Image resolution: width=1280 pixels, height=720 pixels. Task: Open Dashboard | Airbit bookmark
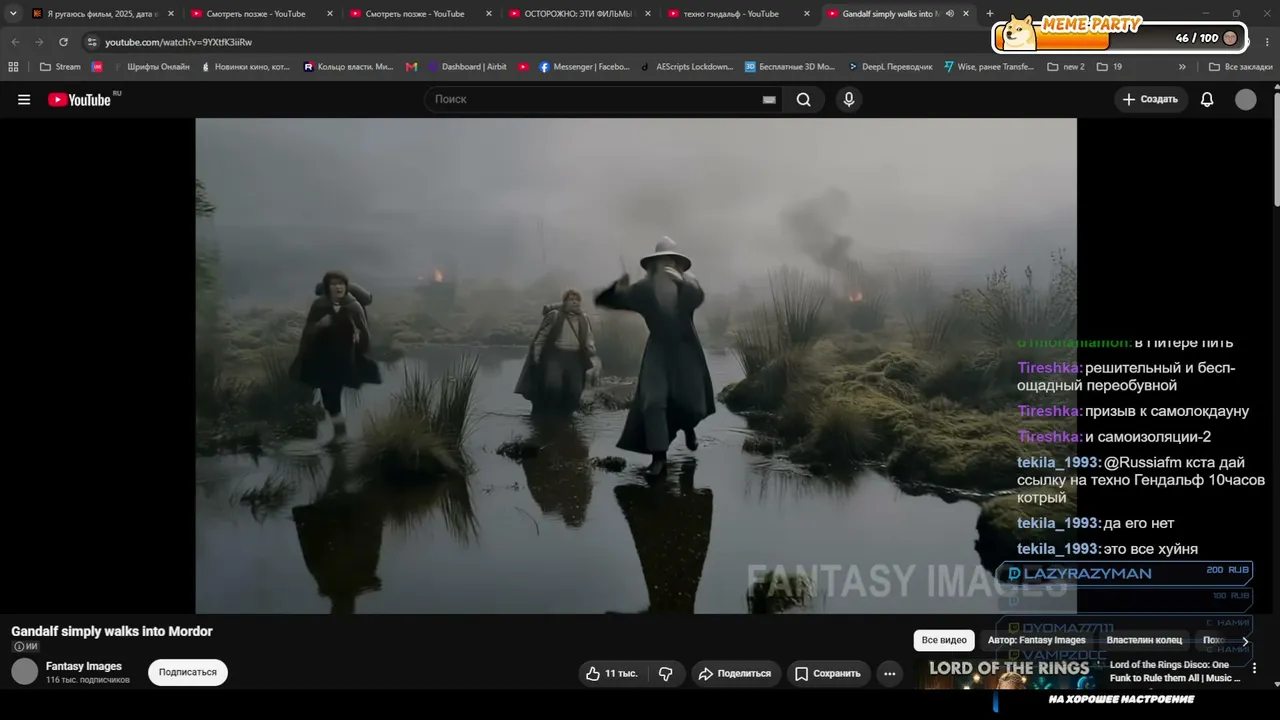tap(467, 67)
